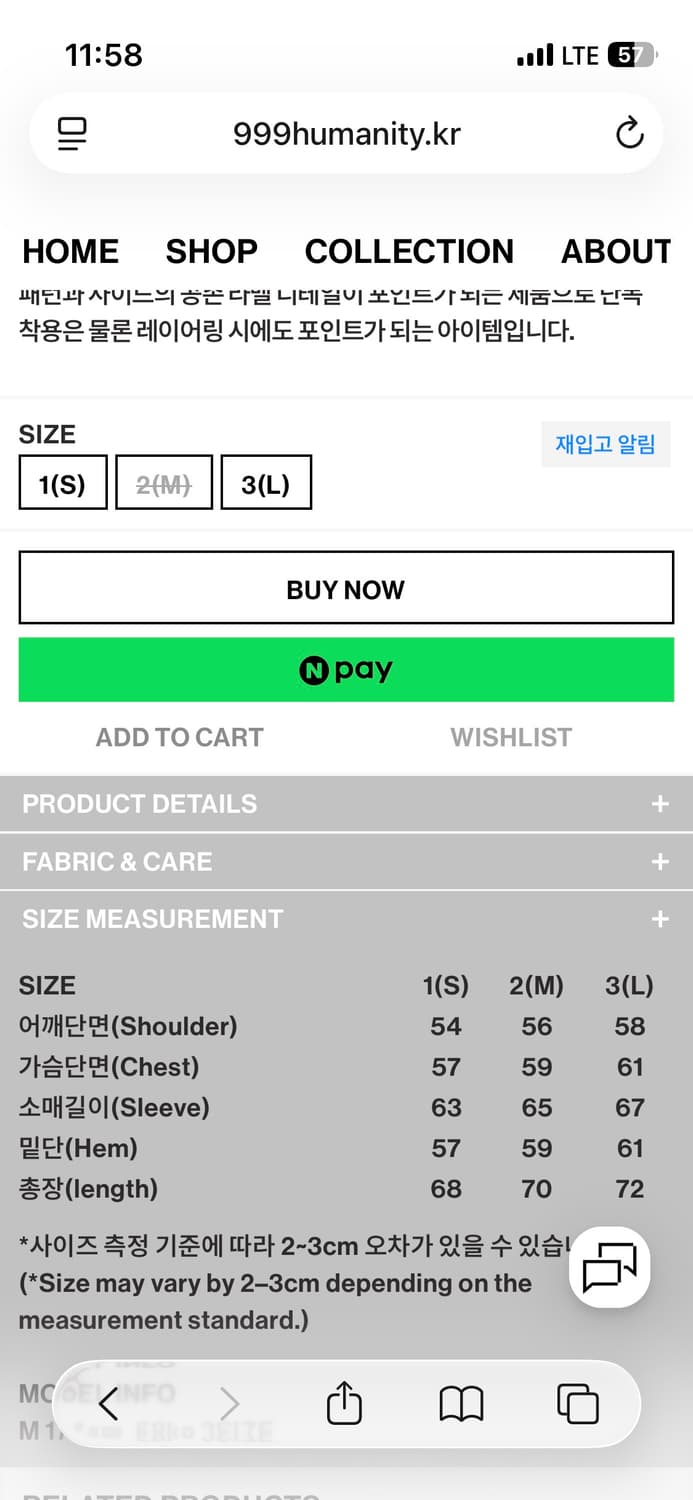
Task: Tap the browser back arrow
Action: (108, 1404)
